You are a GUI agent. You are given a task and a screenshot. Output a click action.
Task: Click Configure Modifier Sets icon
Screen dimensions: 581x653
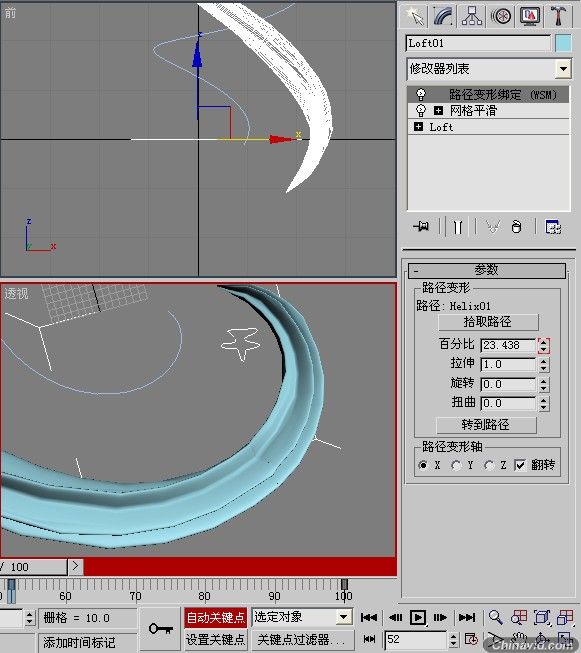(553, 227)
